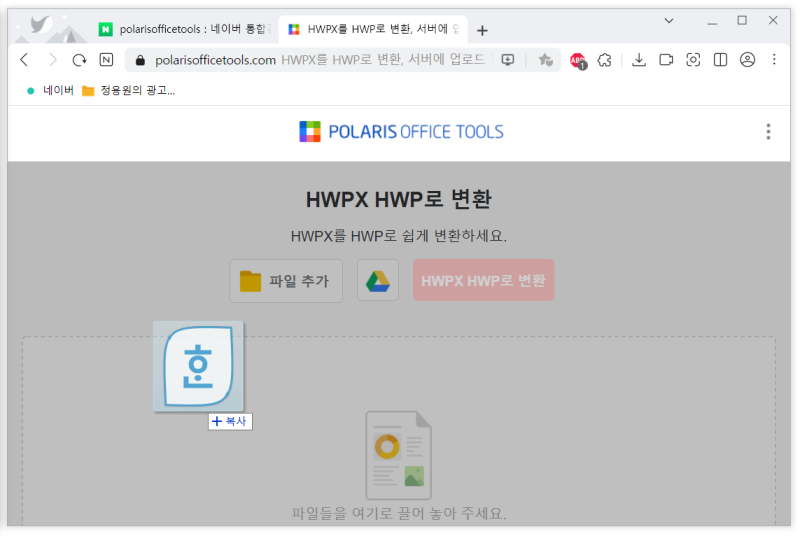Switch to the polarisofficetools 네이버 tab
Viewport: 800px width, 536px height.
click(x=184, y=29)
